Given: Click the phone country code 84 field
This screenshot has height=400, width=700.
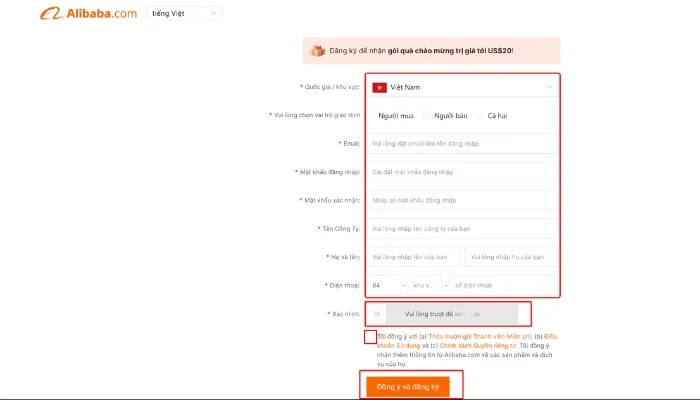Looking at the screenshot, I should pos(384,285).
